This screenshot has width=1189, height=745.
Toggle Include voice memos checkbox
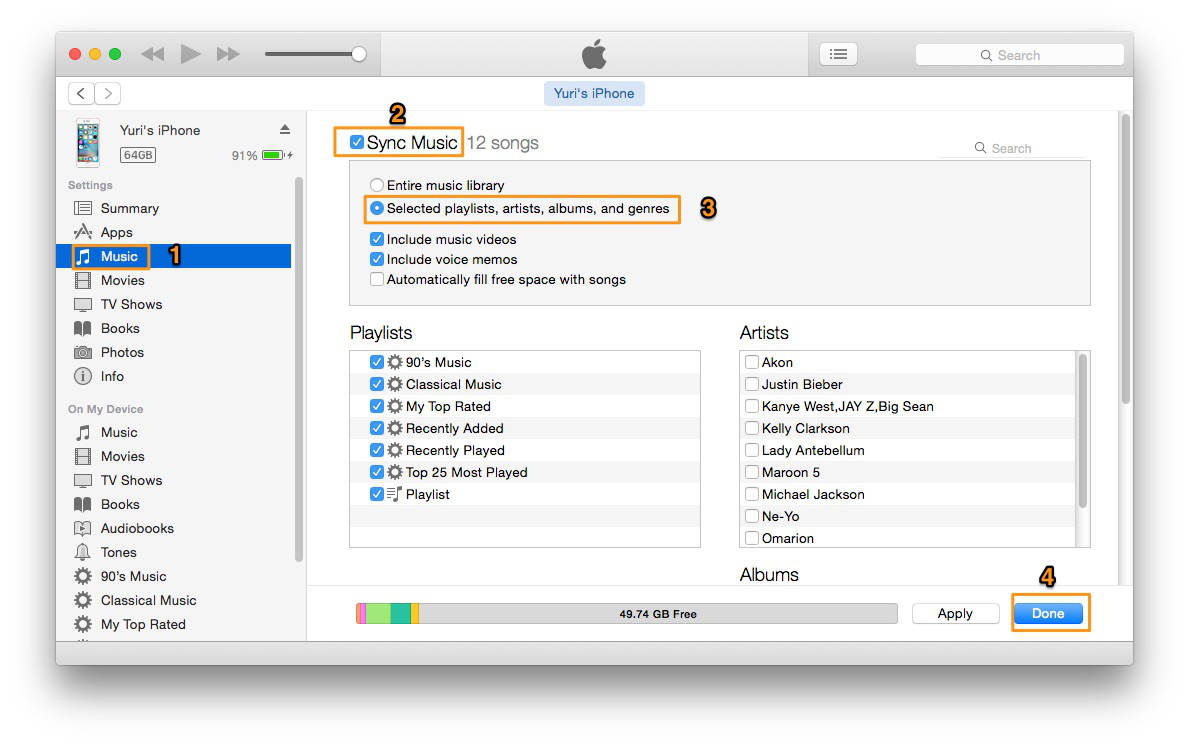tap(376, 259)
